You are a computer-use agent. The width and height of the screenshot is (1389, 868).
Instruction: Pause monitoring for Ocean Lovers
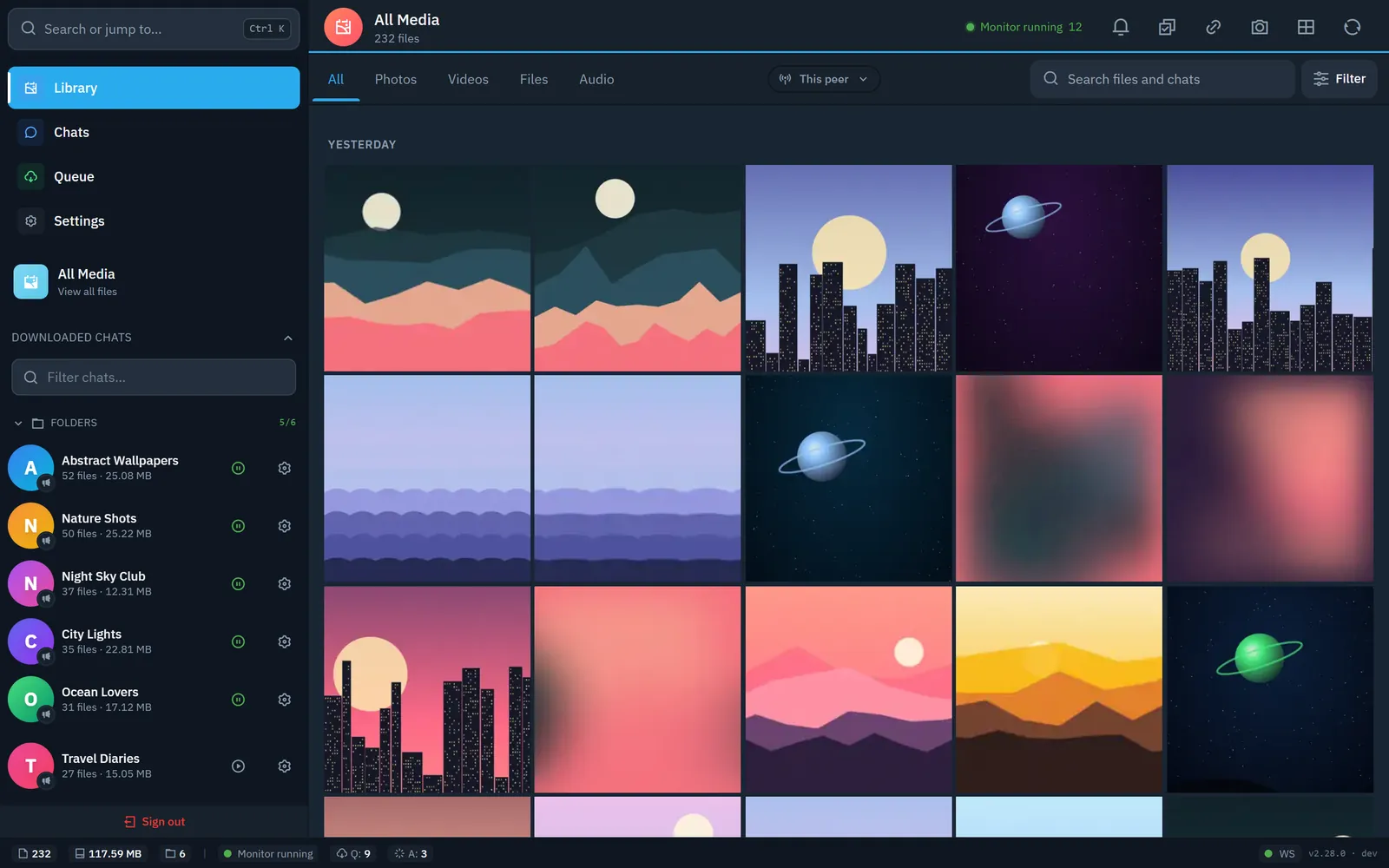click(238, 700)
